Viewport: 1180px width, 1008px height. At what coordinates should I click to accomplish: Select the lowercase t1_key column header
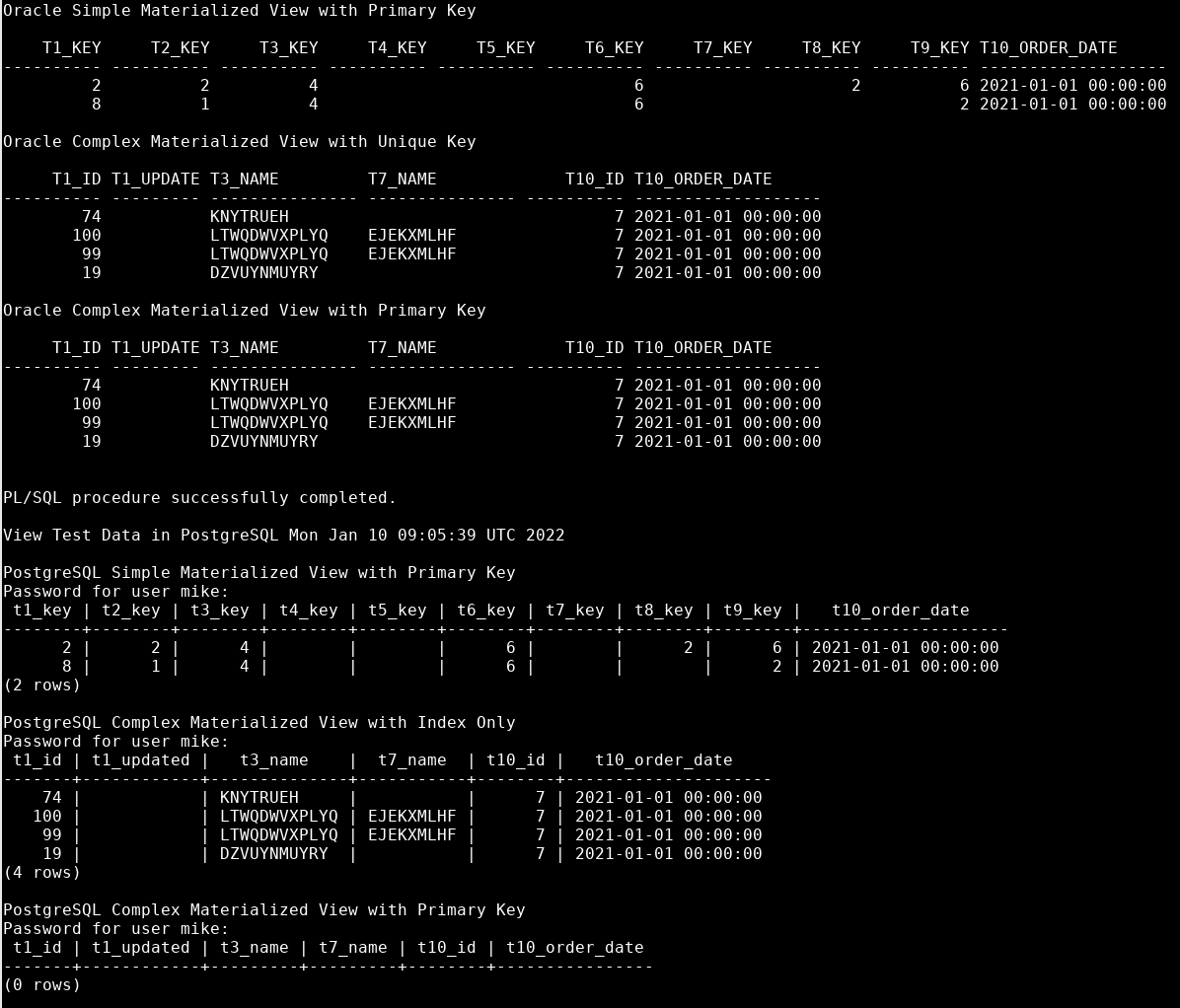pyautogui.click(x=42, y=611)
